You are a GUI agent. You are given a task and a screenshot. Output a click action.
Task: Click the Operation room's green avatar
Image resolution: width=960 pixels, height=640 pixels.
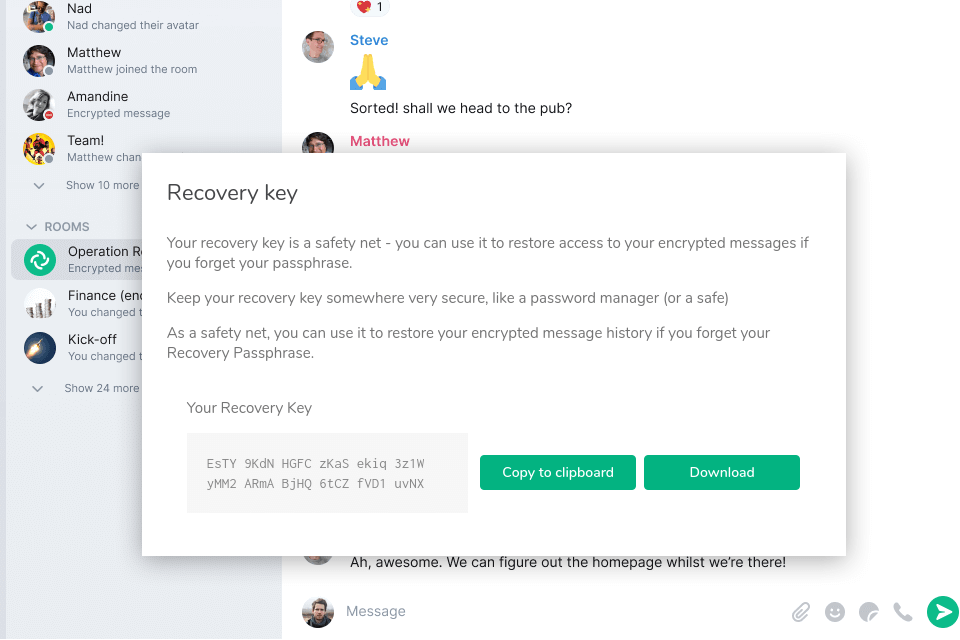click(x=38, y=260)
